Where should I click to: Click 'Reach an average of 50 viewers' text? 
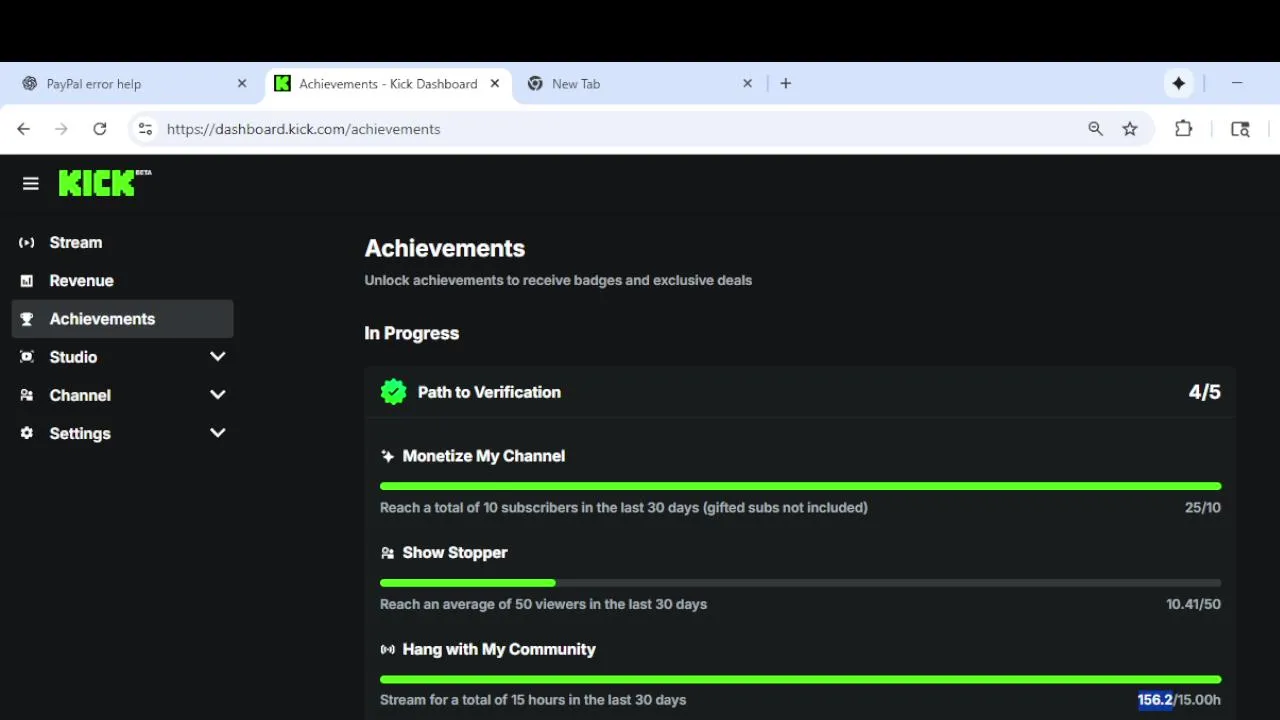543,604
